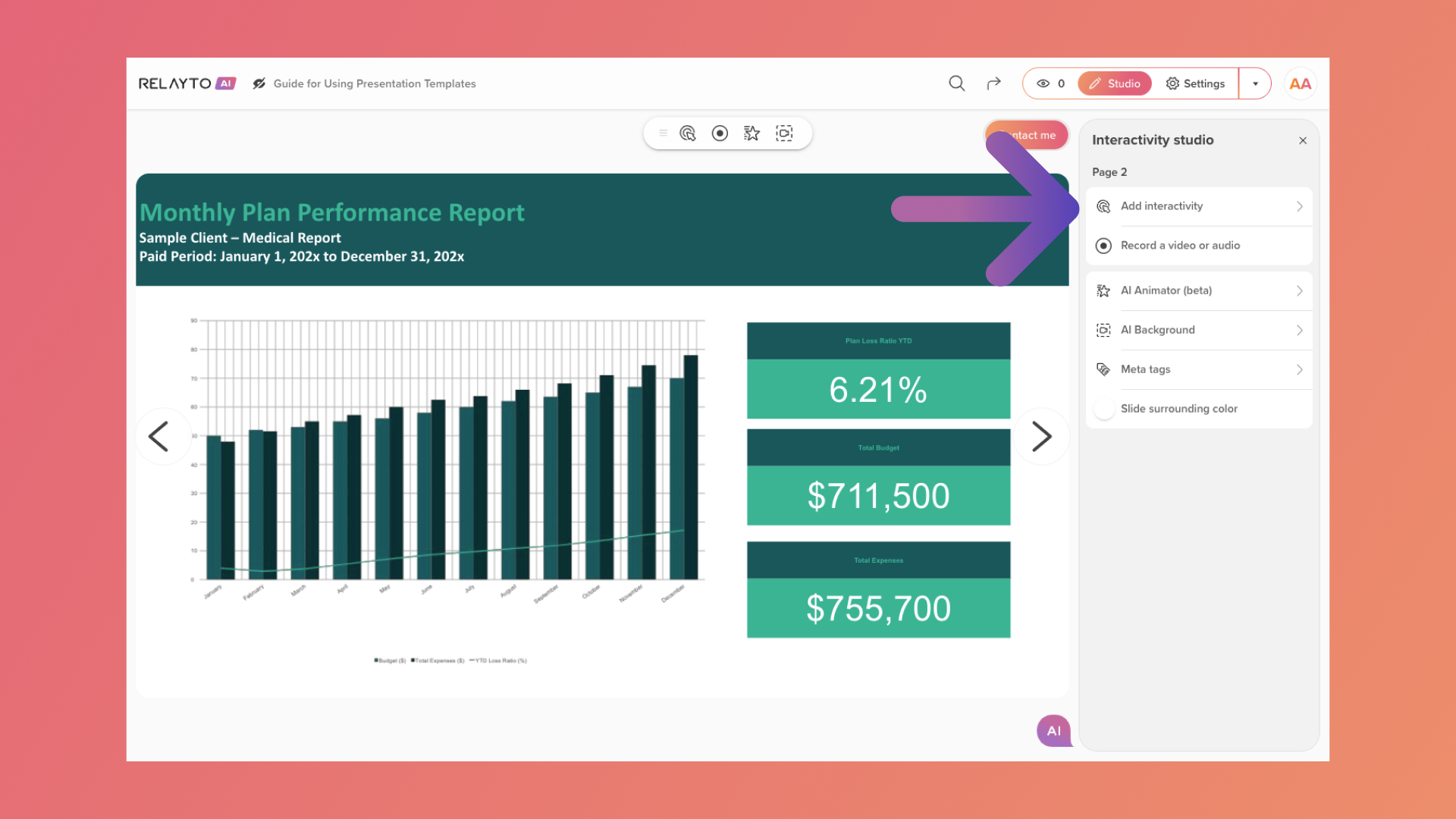The height and width of the screenshot is (819, 1456).
Task: Click the AI Background toolbar icon
Action: click(784, 133)
